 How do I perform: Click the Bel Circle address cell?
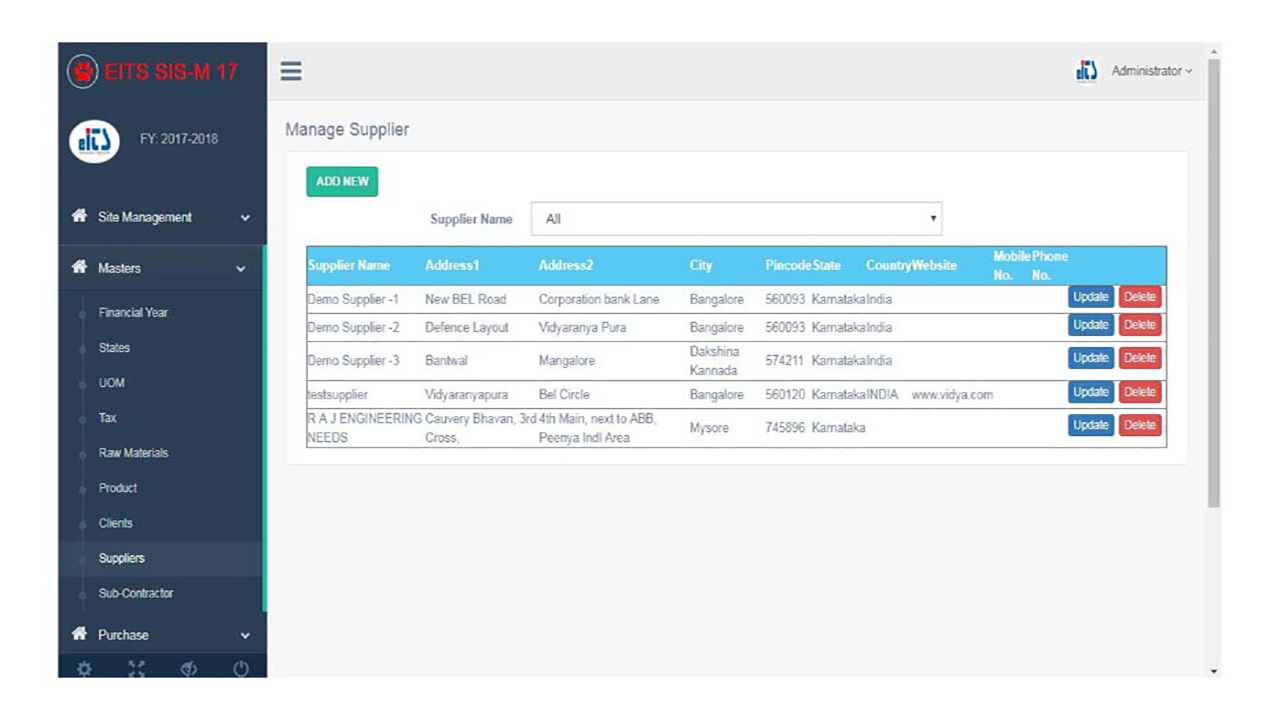point(564,394)
